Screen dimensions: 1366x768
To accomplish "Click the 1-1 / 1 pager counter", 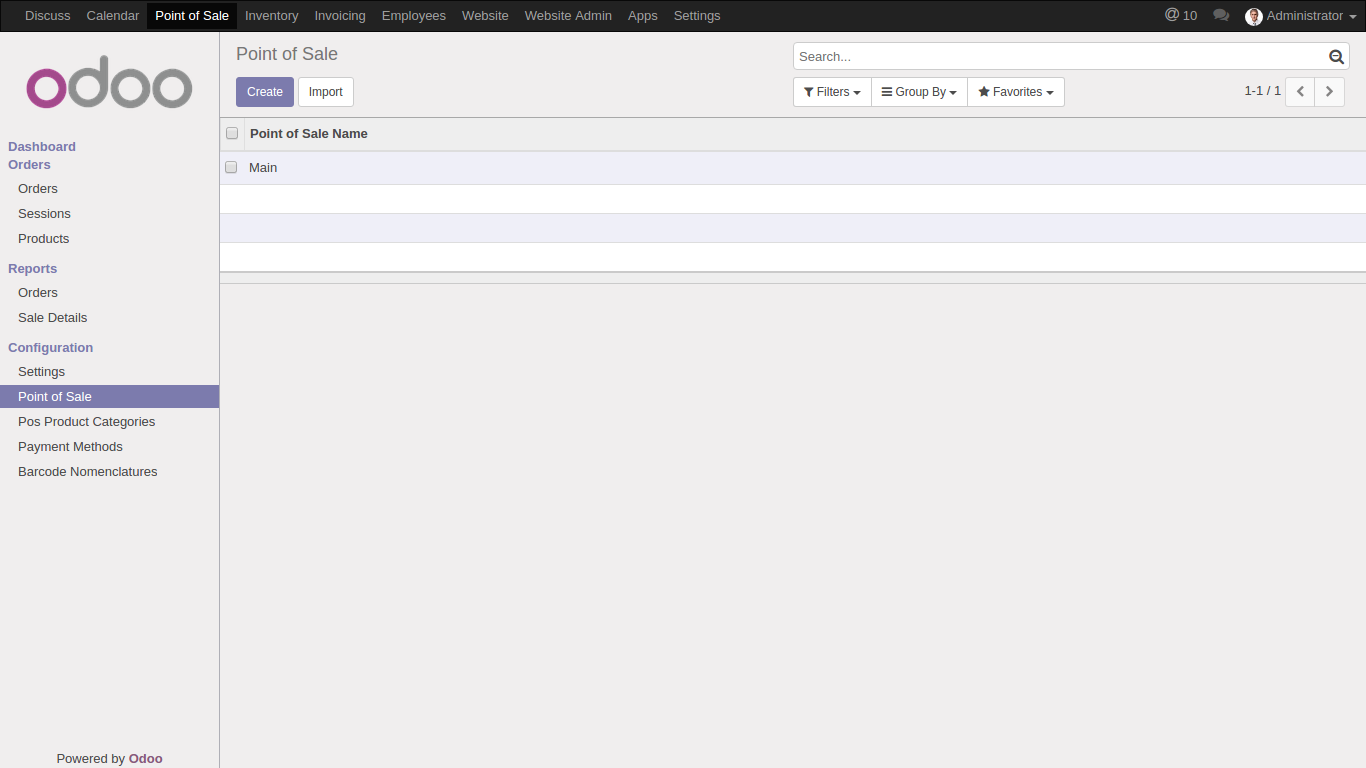I will coord(1262,91).
